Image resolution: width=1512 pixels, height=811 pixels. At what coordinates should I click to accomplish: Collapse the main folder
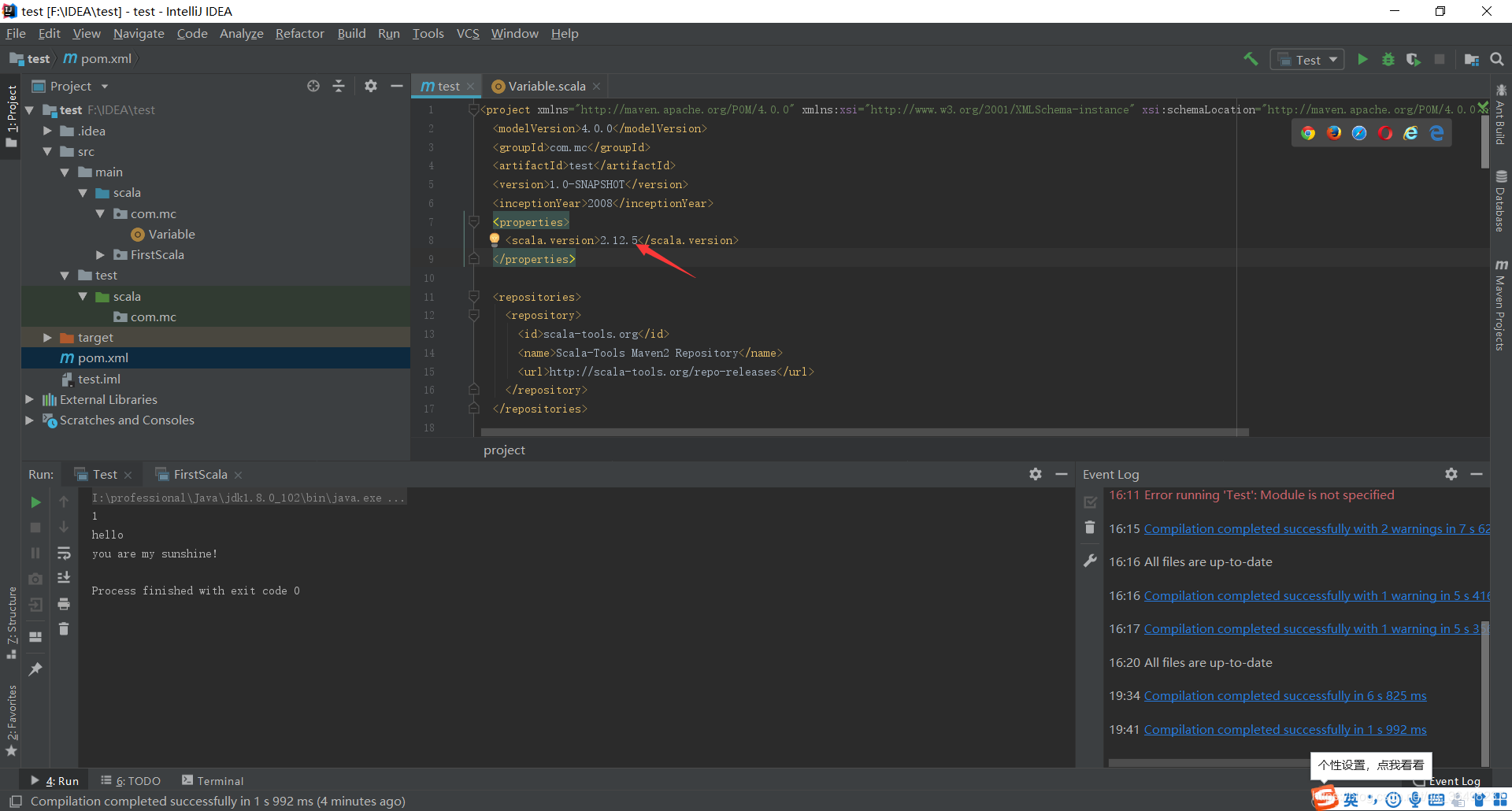[x=65, y=172]
